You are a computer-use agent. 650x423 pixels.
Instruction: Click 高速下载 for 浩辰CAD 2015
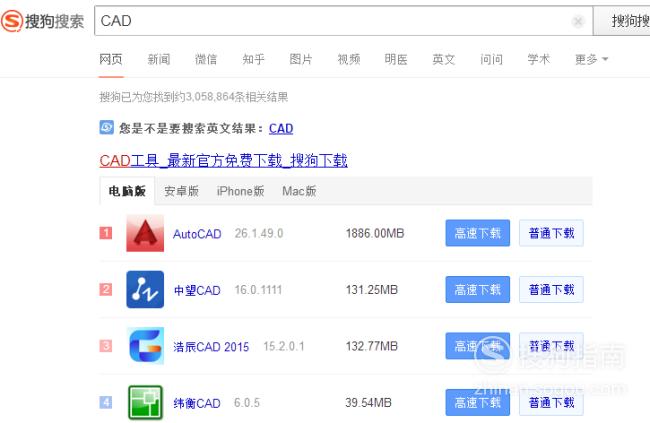(478, 346)
